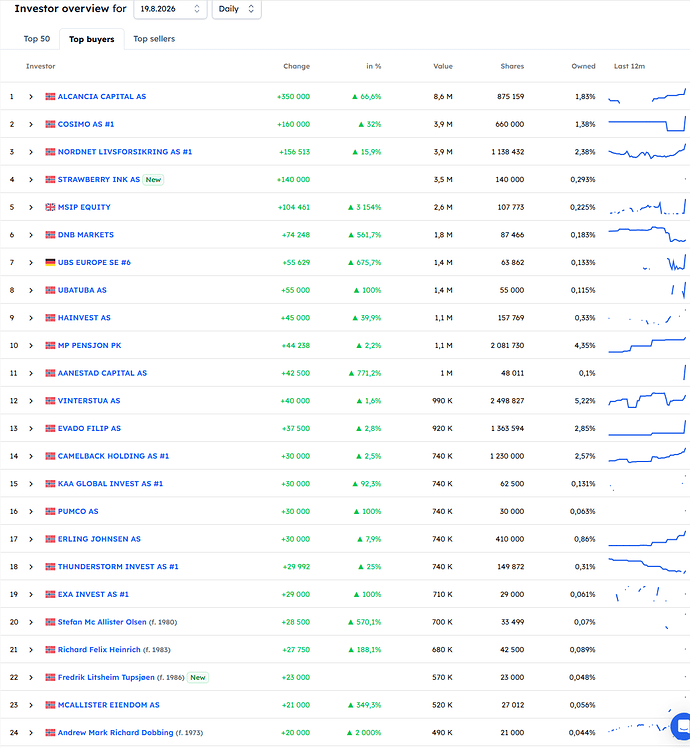This screenshot has width=690, height=748.
Task: Click the green up arrow in ALCANCIA 66,6% cell
Action: point(355,96)
